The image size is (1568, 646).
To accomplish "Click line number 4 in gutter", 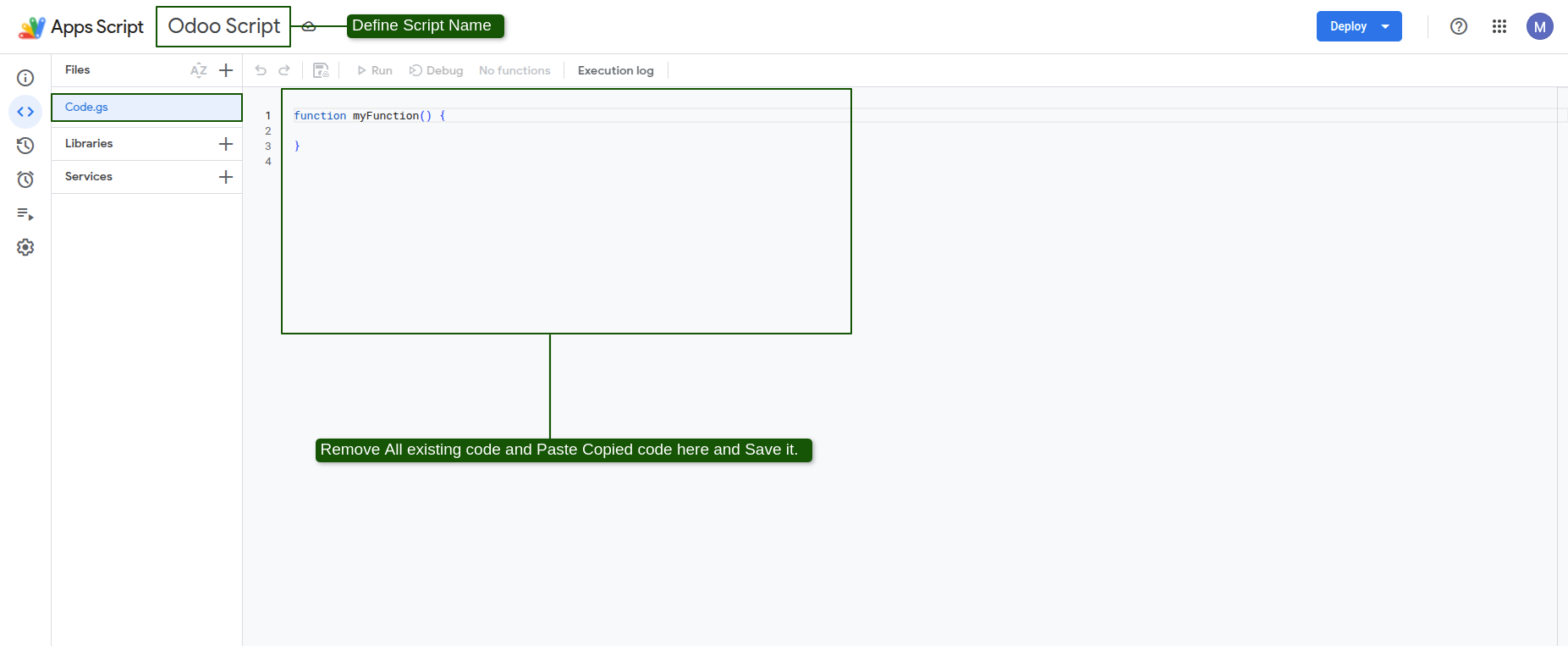I will (x=268, y=162).
